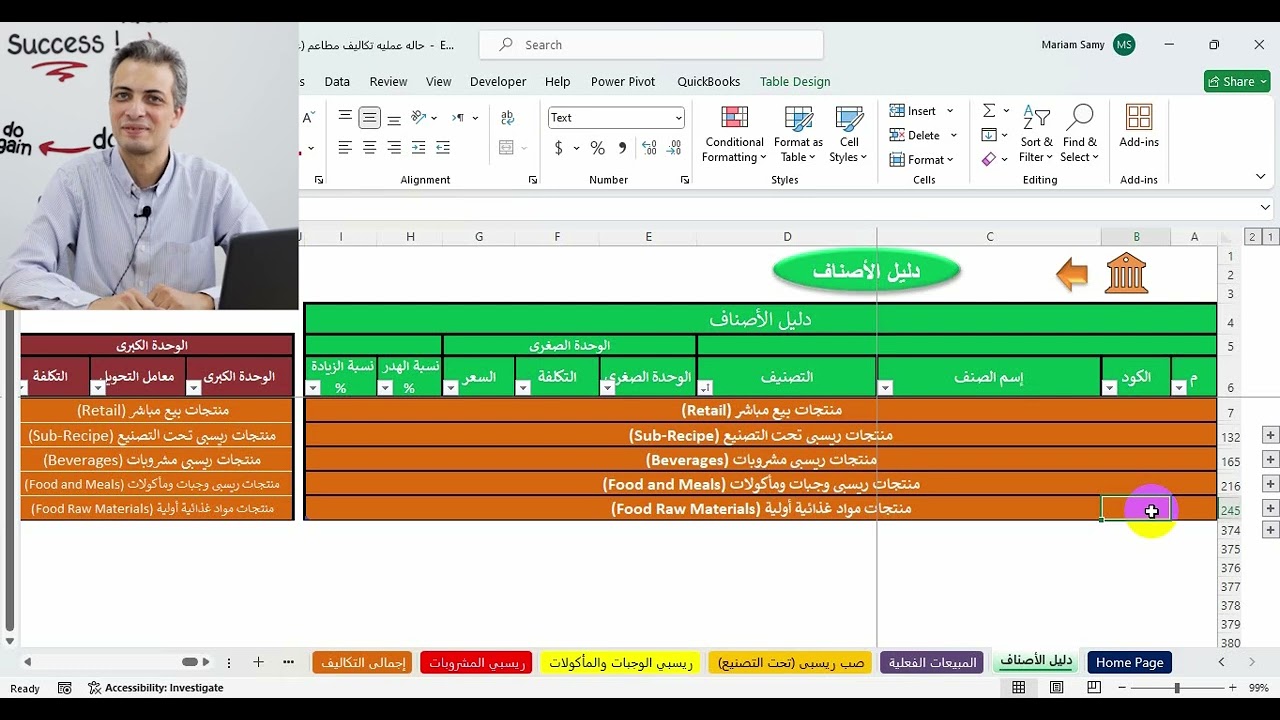Expand the outline group at row 216
1280x720 pixels.
pos(1270,484)
